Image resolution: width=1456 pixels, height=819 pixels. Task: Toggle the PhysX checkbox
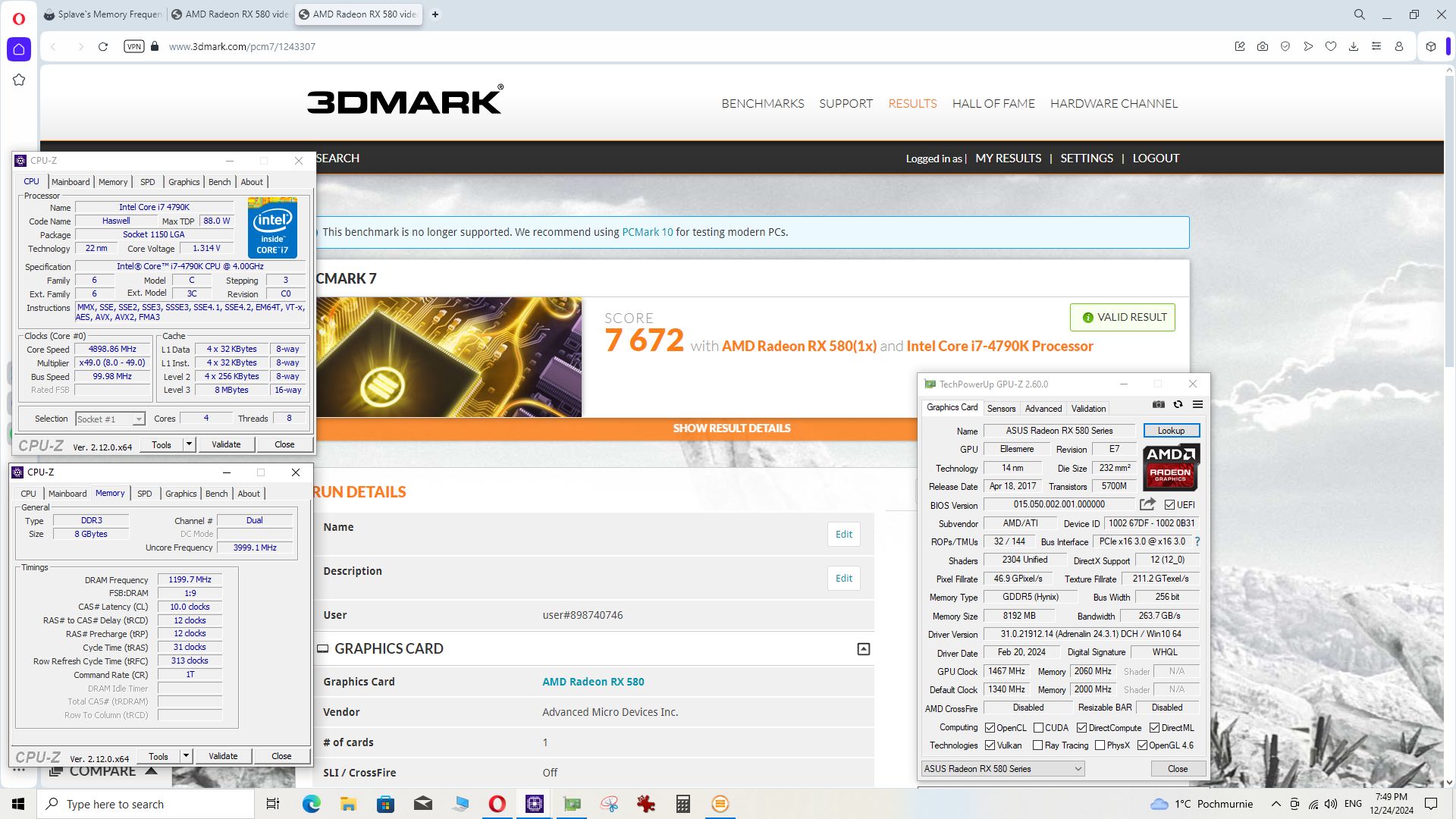(1100, 745)
